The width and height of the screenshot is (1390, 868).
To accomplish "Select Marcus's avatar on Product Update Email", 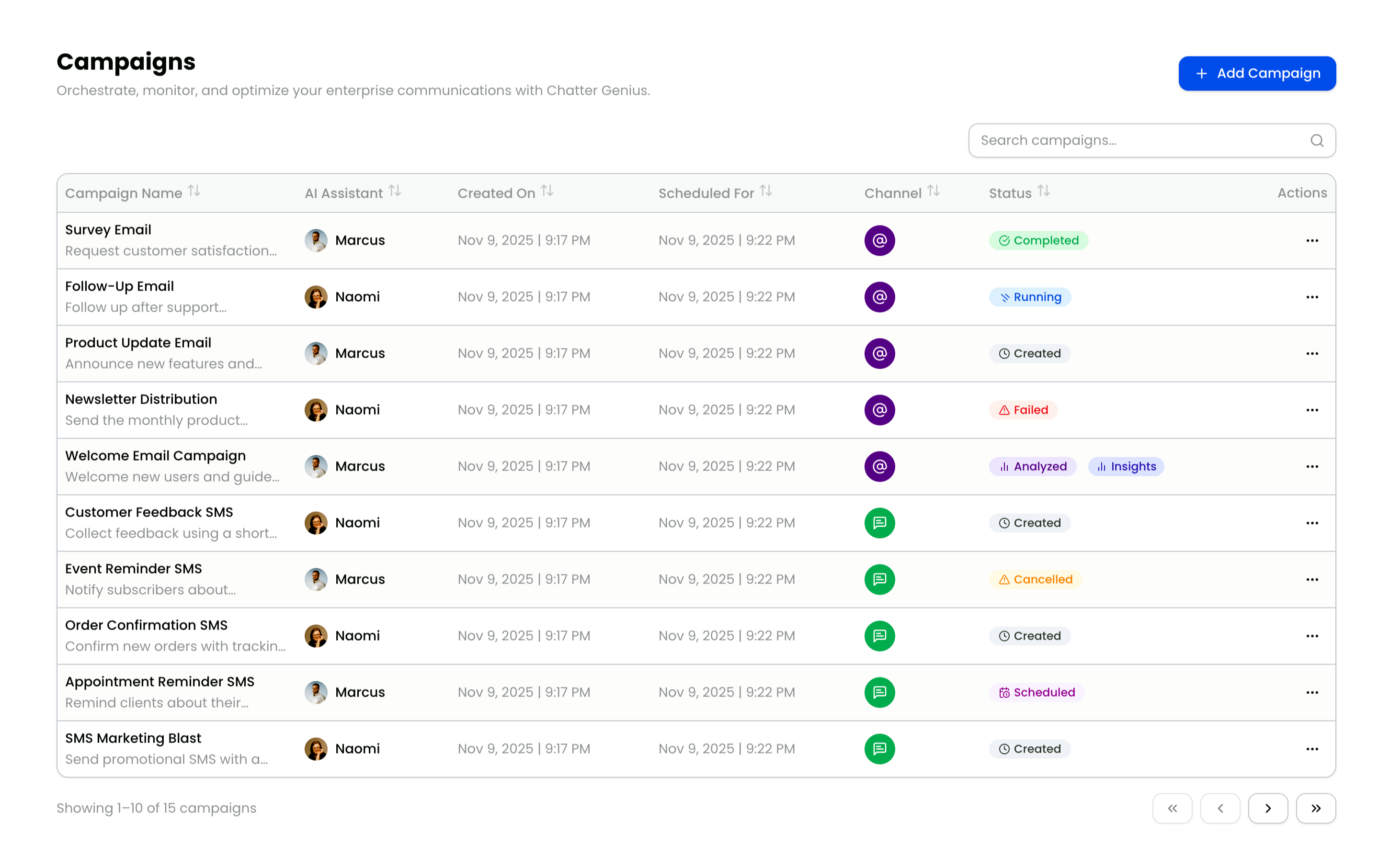I will click(315, 353).
